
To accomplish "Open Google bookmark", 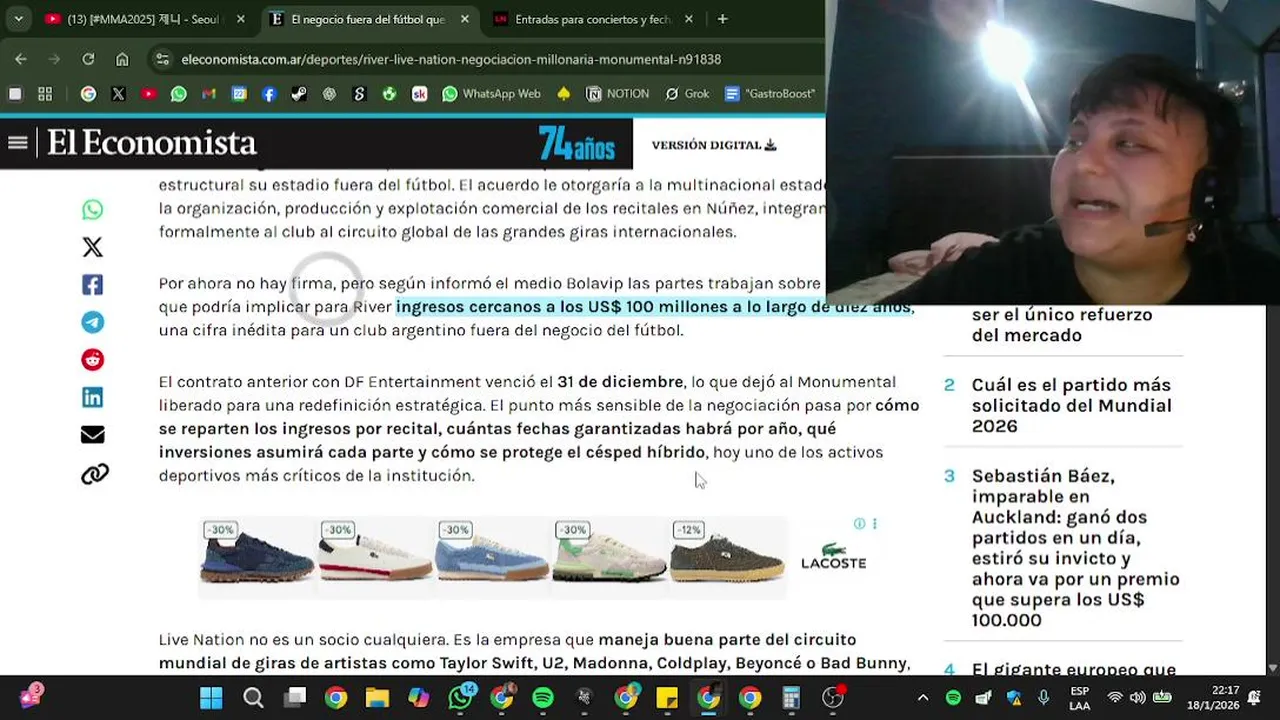I will pos(88,94).
